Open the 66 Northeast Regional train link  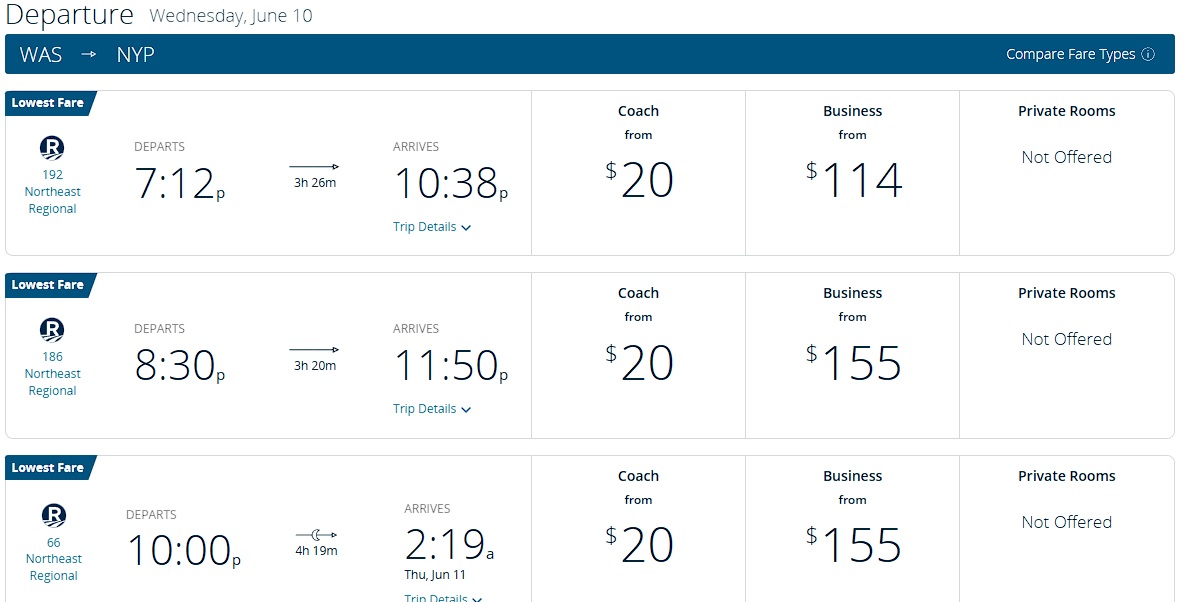pos(54,559)
